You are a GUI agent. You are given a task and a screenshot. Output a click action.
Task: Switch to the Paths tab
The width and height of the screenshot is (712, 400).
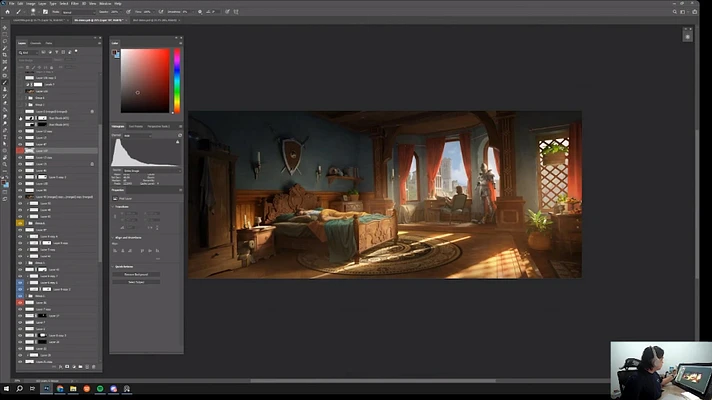pos(49,43)
